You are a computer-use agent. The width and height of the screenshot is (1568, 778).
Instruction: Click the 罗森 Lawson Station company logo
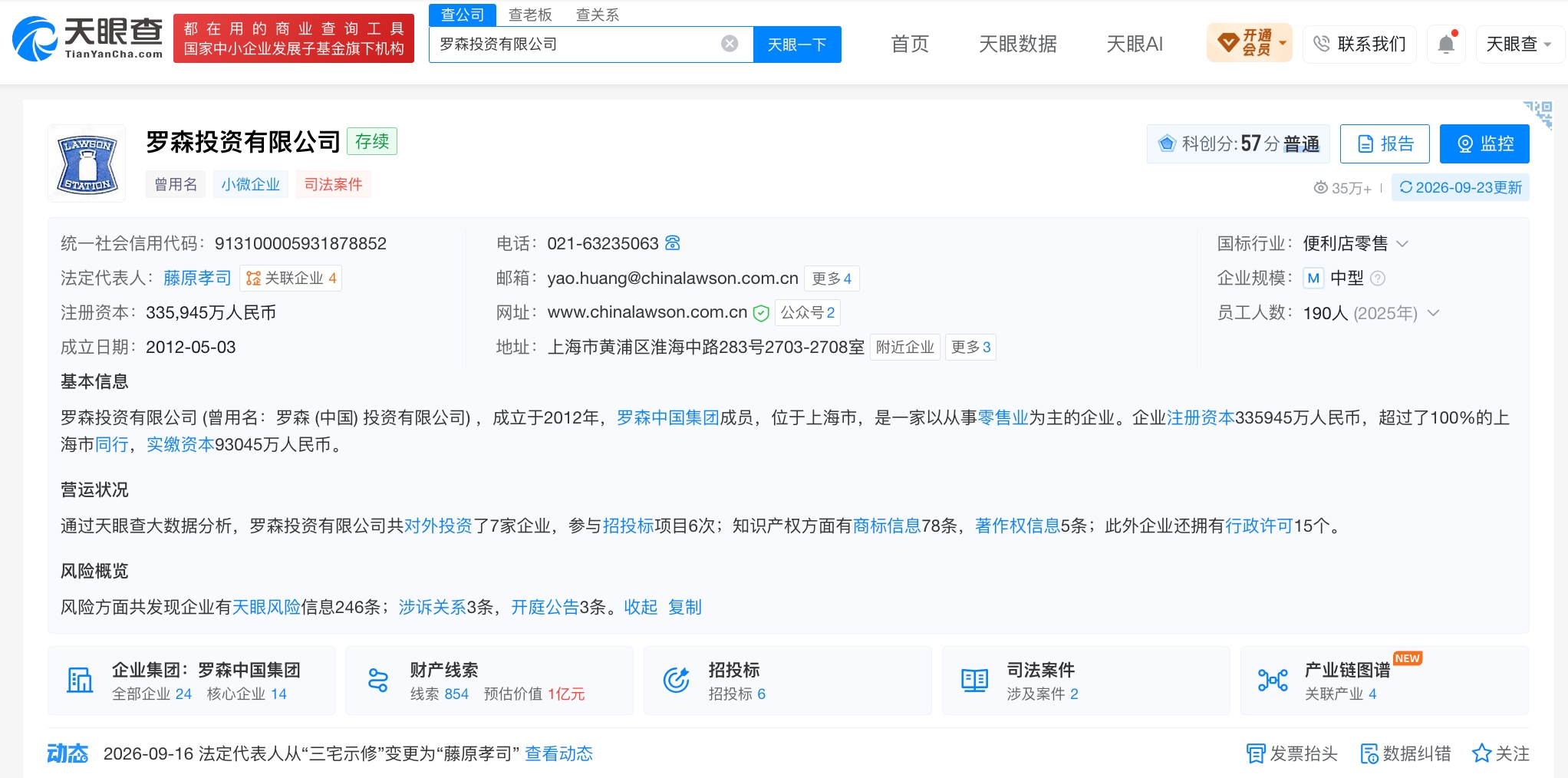[x=87, y=163]
